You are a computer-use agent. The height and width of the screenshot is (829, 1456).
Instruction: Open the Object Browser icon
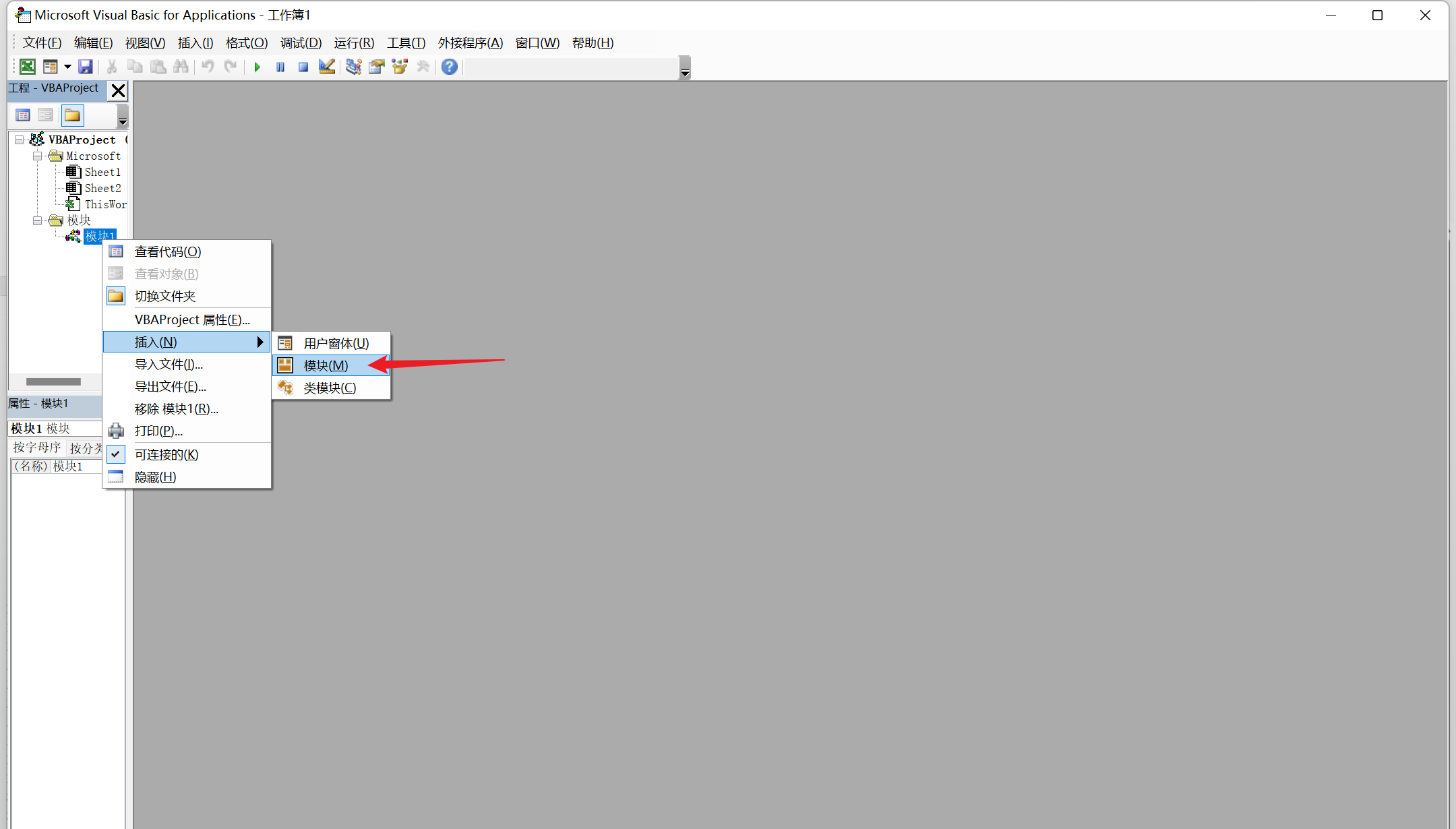click(x=400, y=66)
